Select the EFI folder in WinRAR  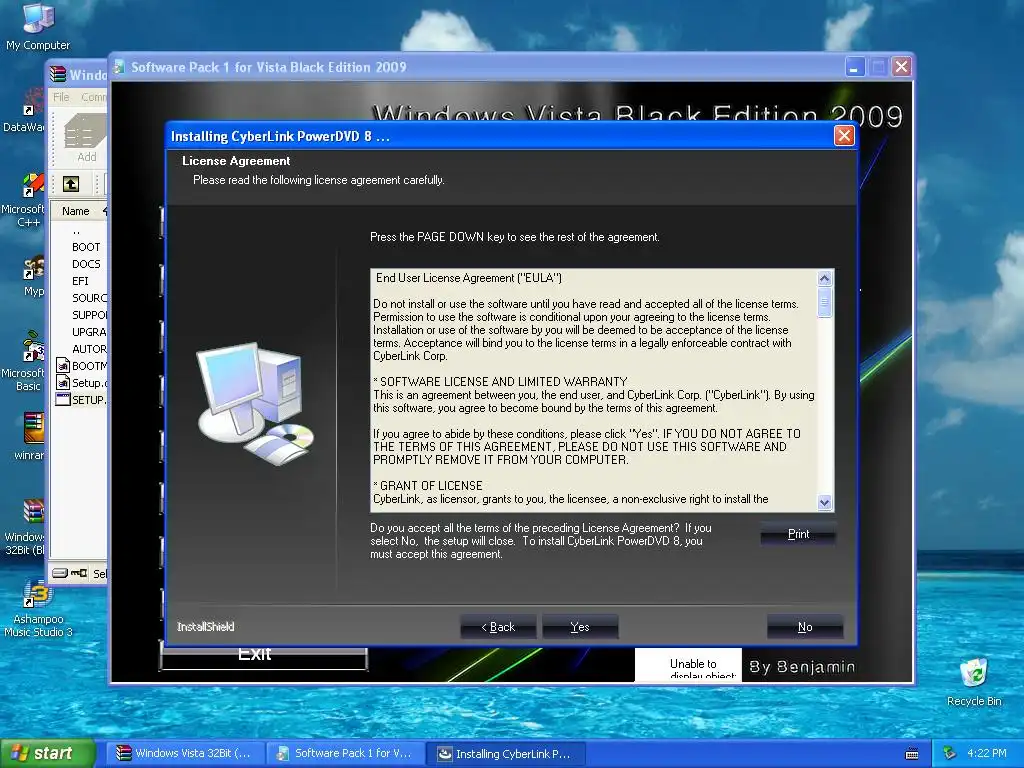(x=80, y=281)
